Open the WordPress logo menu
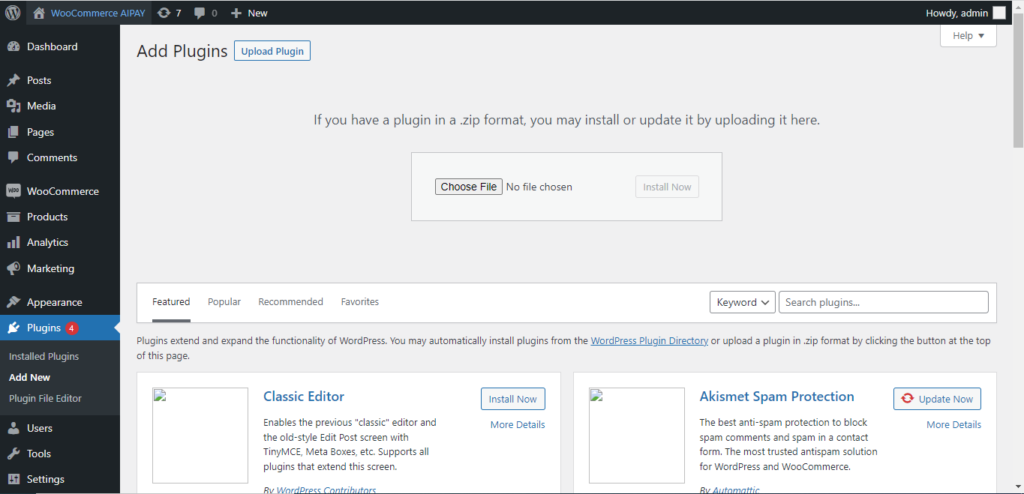Screen dimensions: 1024x494 [13, 12]
